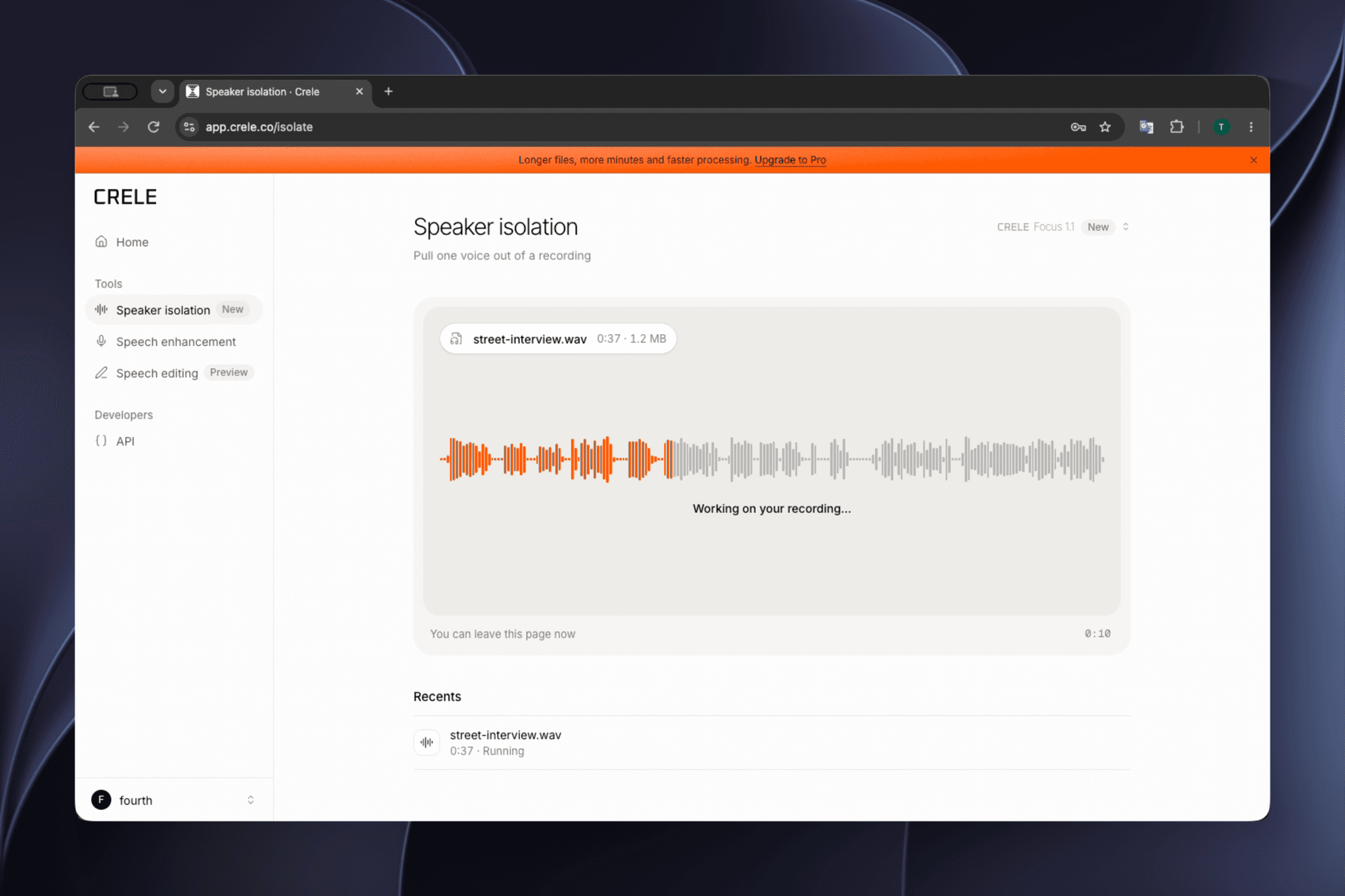Click the password key icon
The image size is (1345, 896).
[x=1078, y=127]
